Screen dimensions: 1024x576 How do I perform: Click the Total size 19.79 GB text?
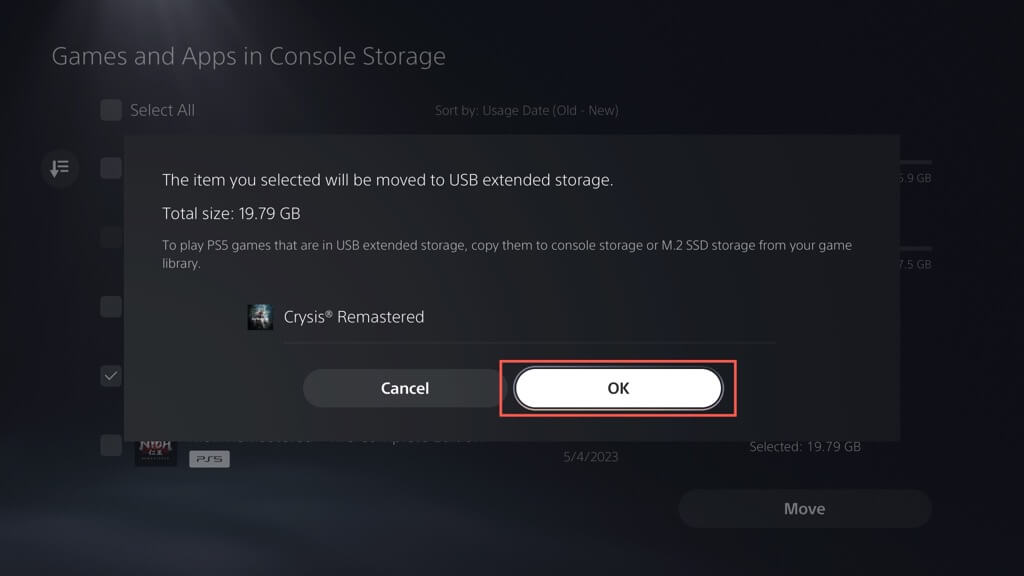tap(231, 214)
